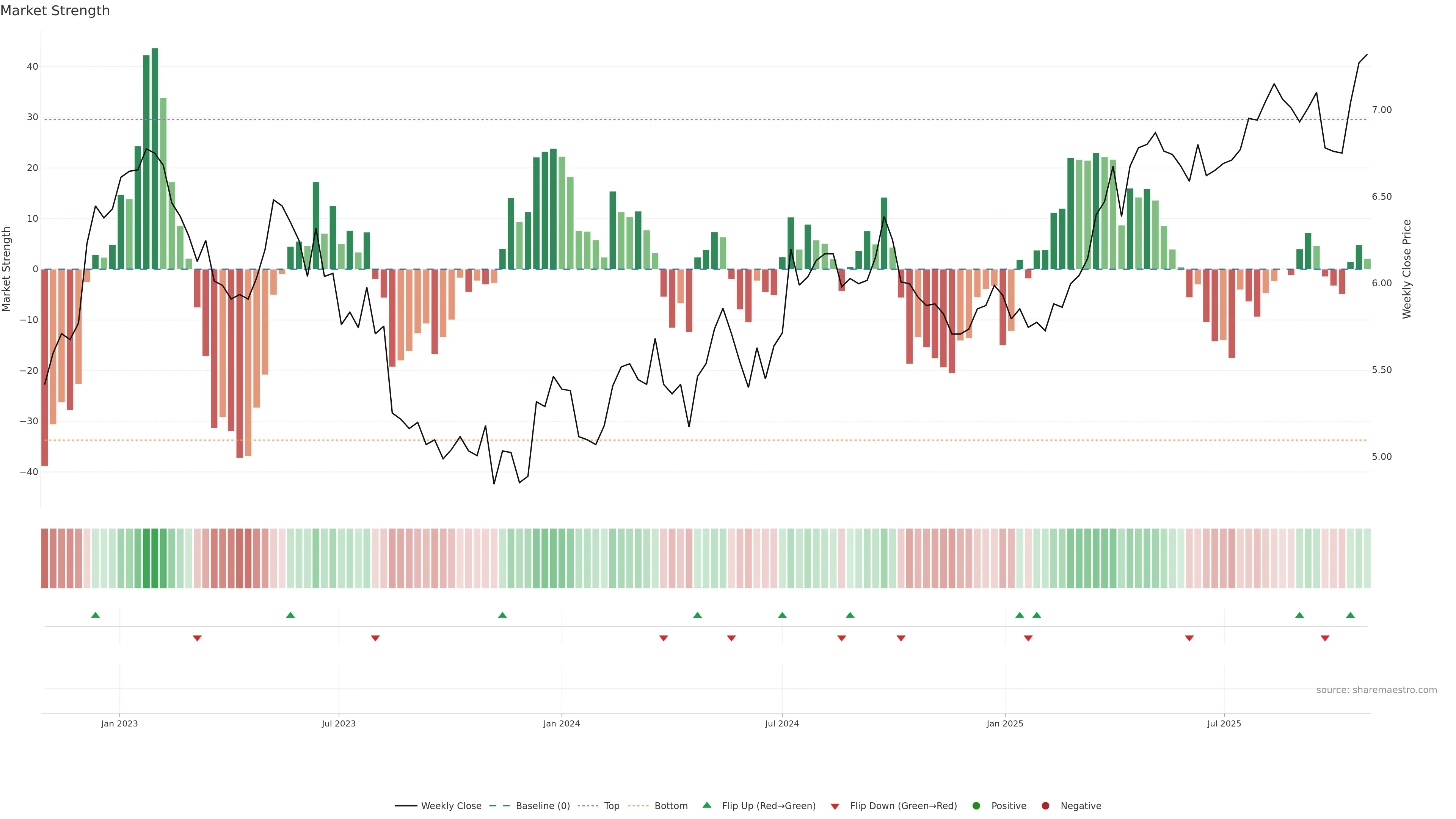
Task: Click the red Negative legend dot
Action: tap(1045, 806)
